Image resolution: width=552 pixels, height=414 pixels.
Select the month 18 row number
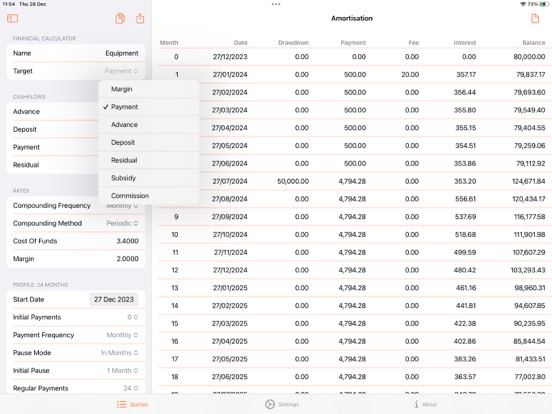click(175, 377)
